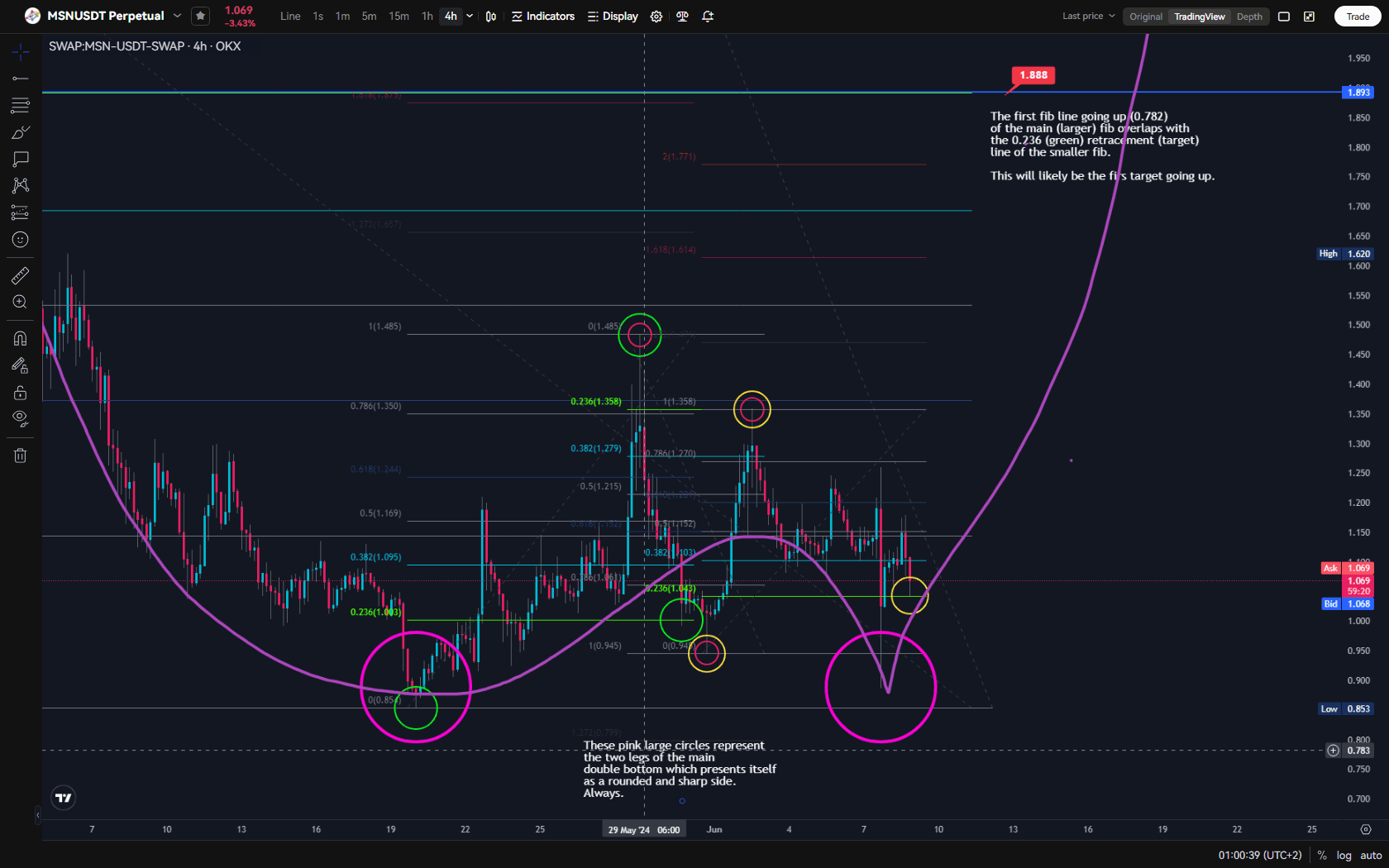
Task: Select the trend line drawing tool
Action: [x=21, y=79]
